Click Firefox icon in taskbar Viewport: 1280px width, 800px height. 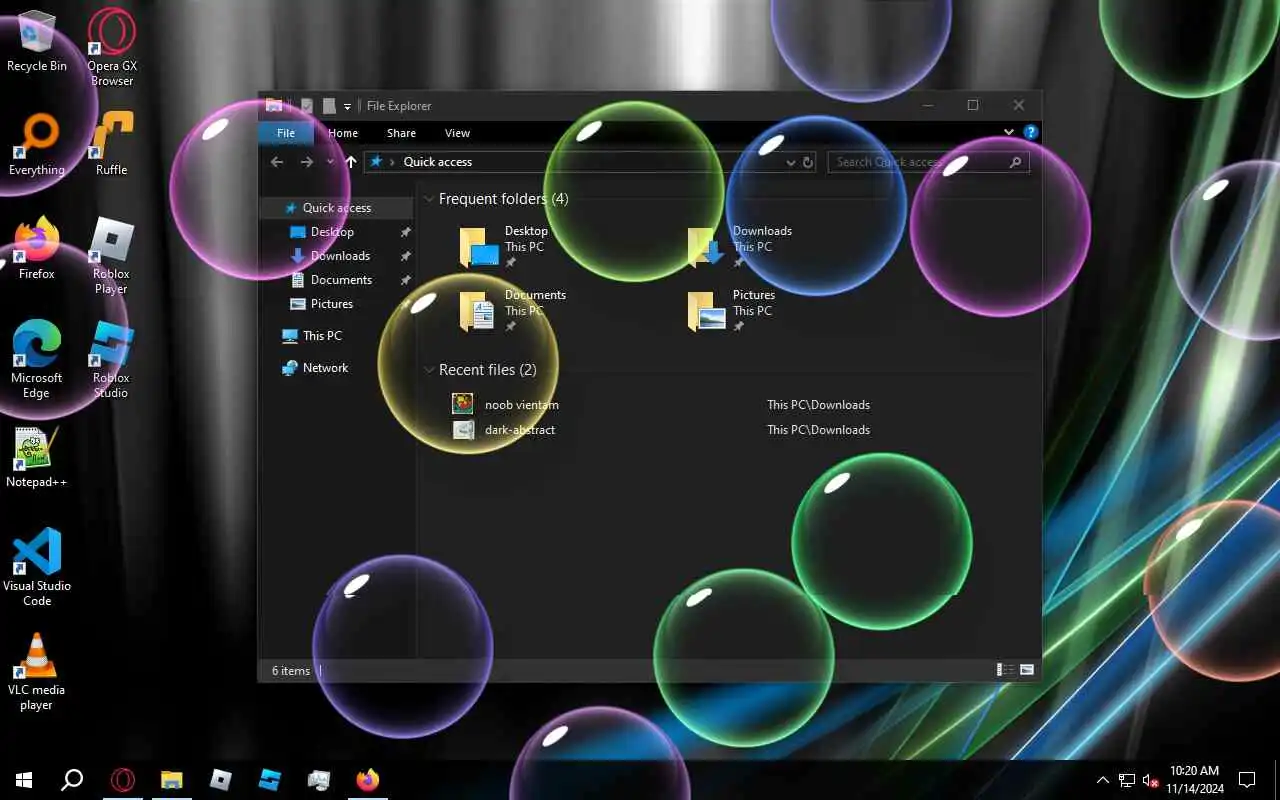pyautogui.click(x=368, y=779)
